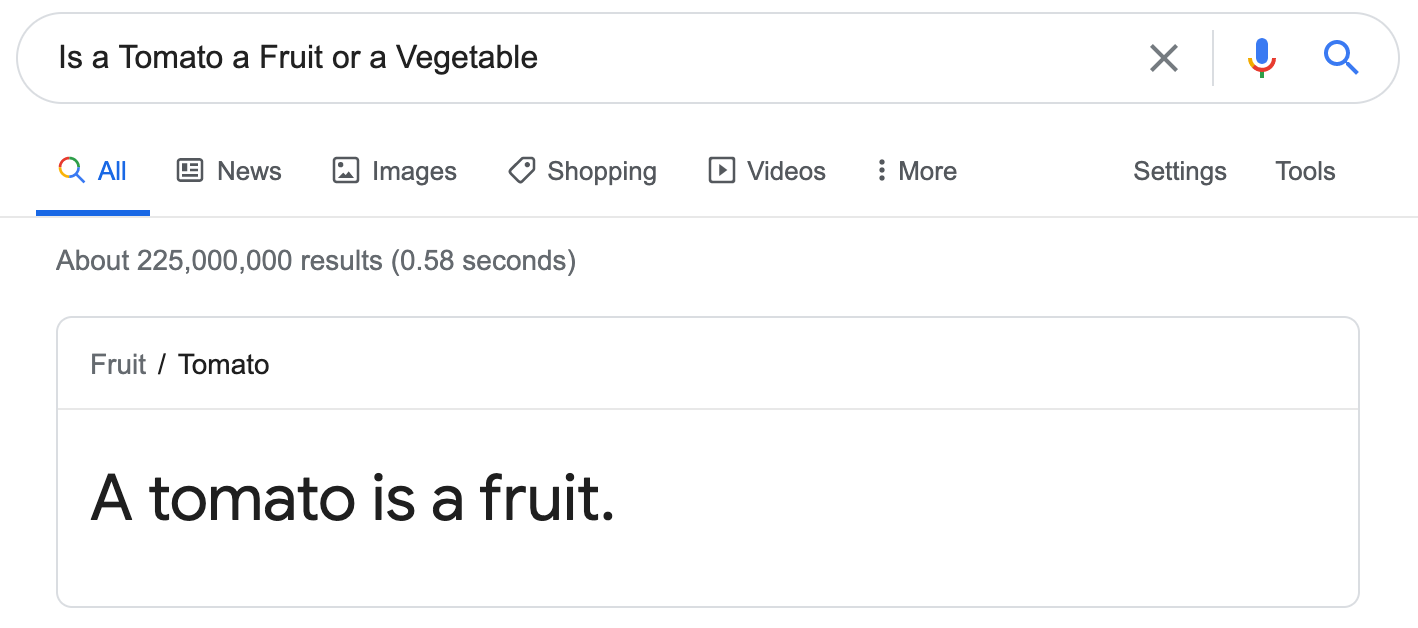Switch to the All results tab

tap(93, 171)
